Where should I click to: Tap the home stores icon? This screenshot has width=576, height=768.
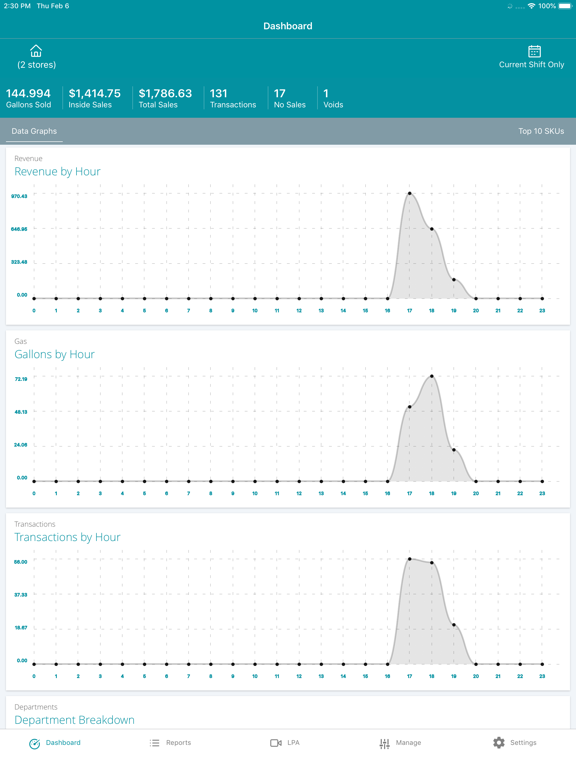pyautogui.click(x=36, y=51)
